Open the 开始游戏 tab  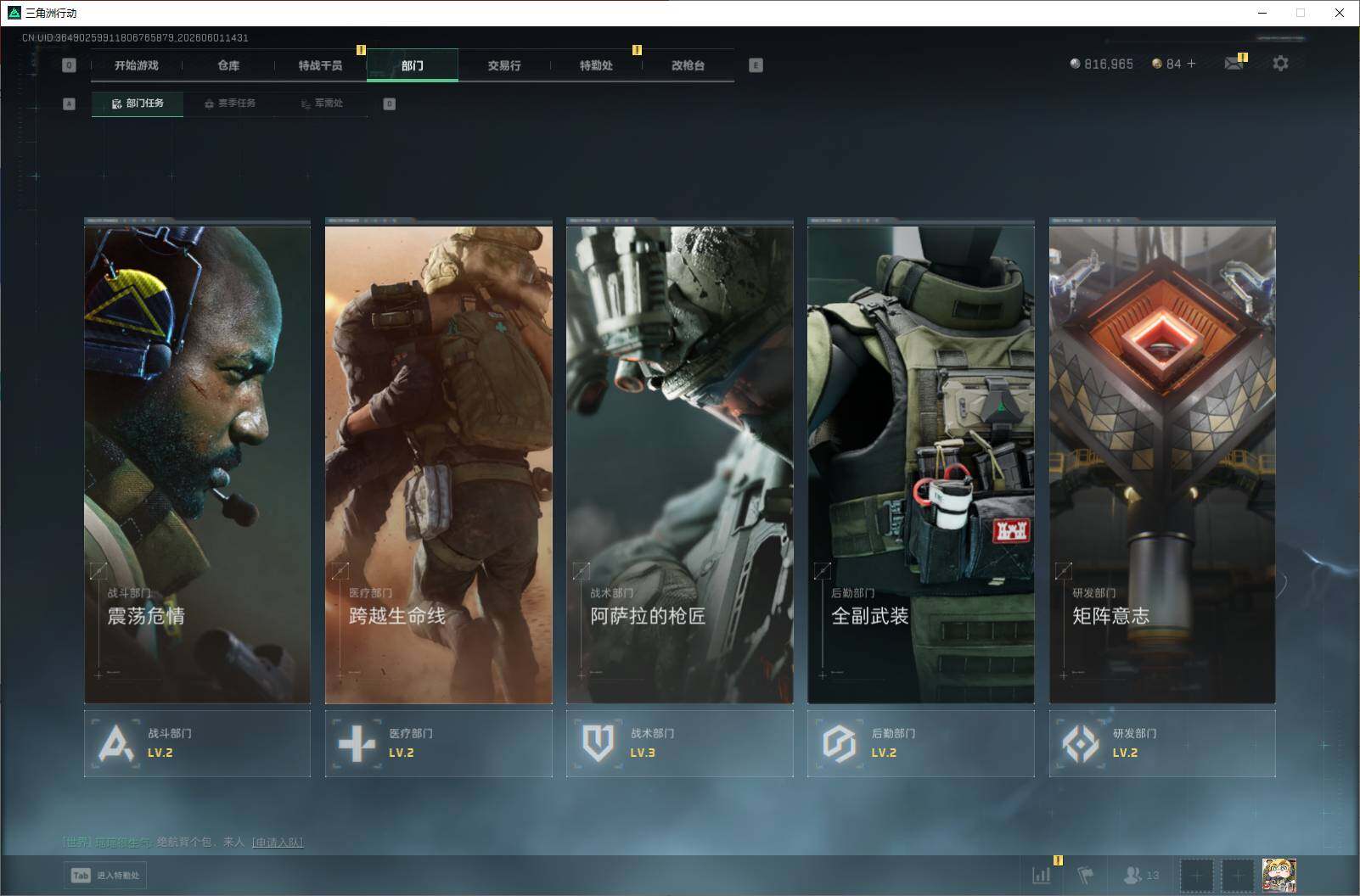[x=137, y=65]
